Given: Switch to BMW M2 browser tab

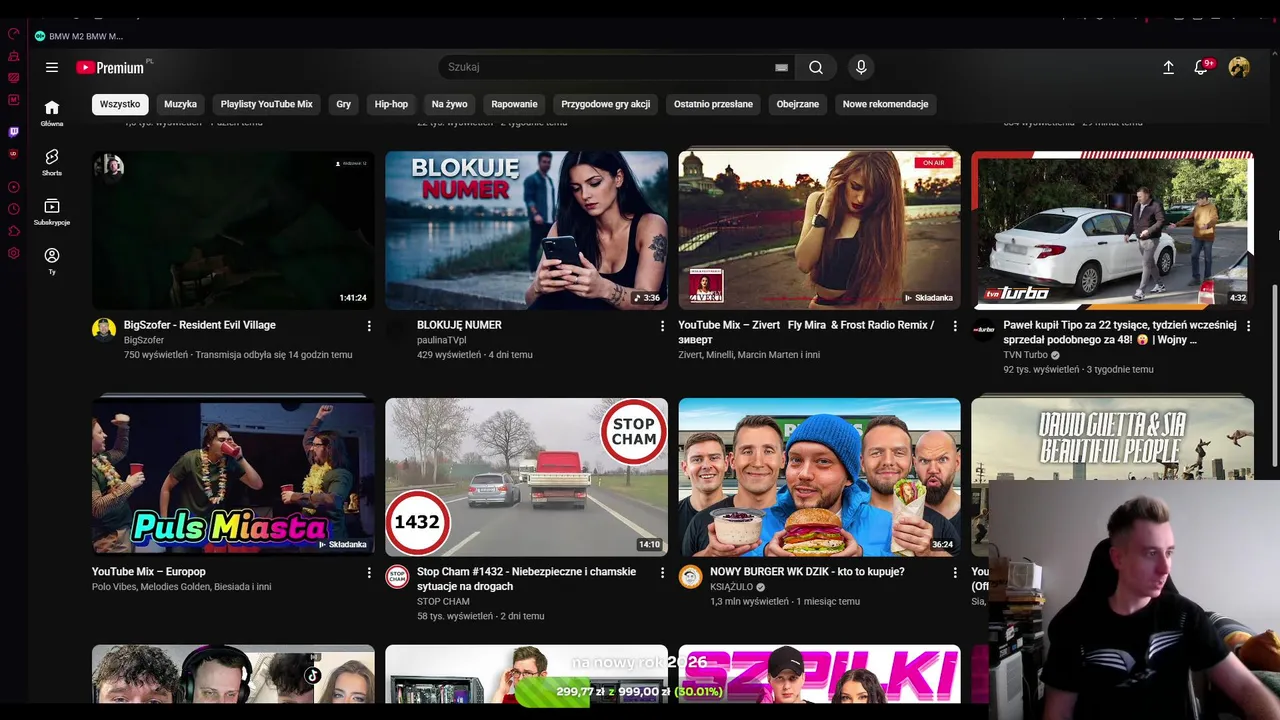Looking at the screenshot, I should (80, 36).
